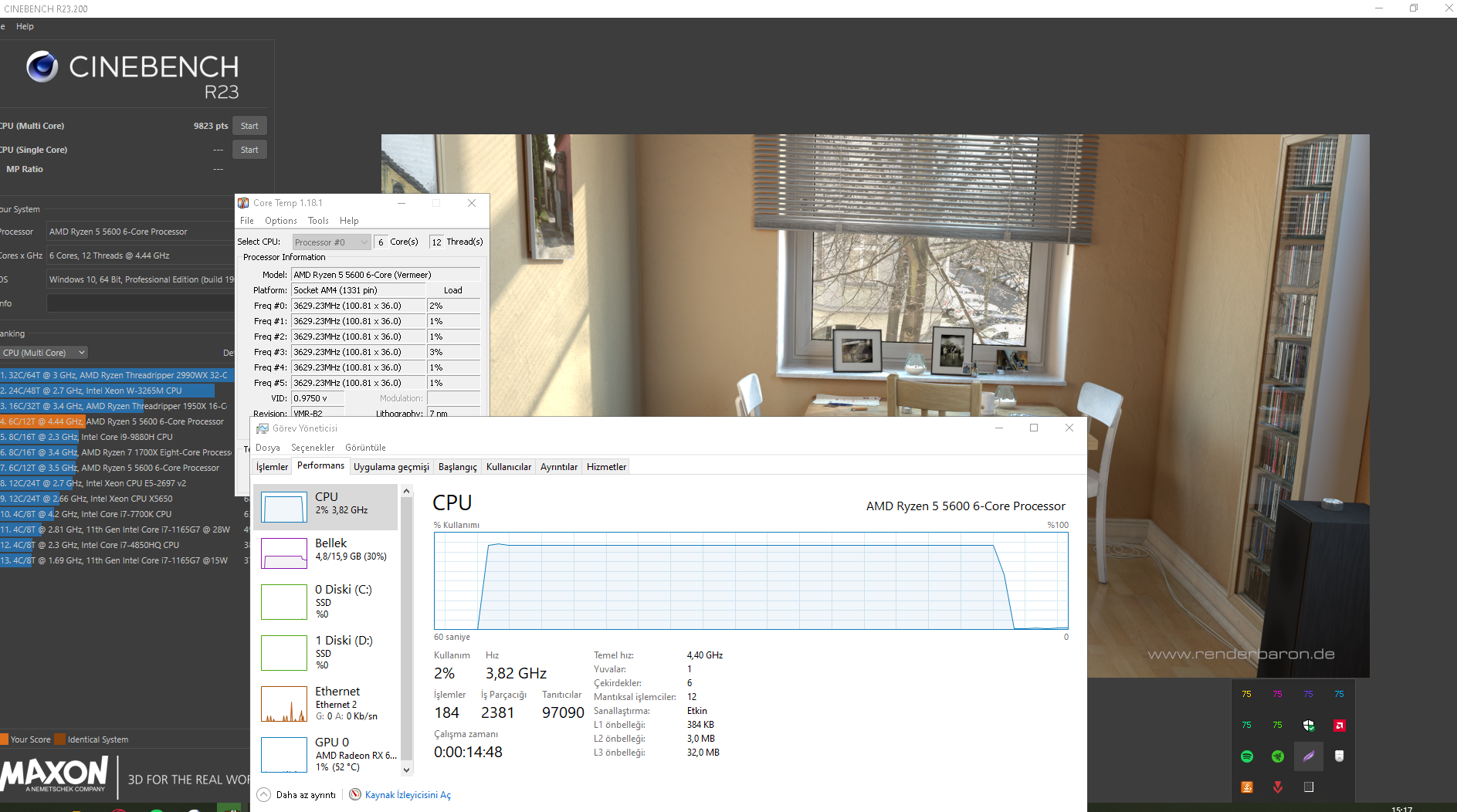Switch to the Kullanıcılar tab
The width and height of the screenshot is (1457, 812).
(509, 467)
